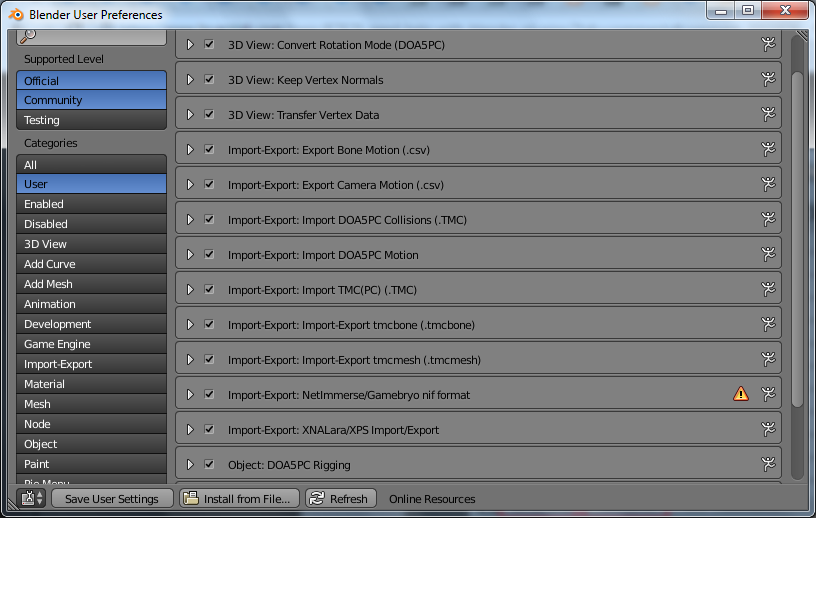Click community icon on Export Bone Motion row
The image size is (816, 600).
point(768,149)
